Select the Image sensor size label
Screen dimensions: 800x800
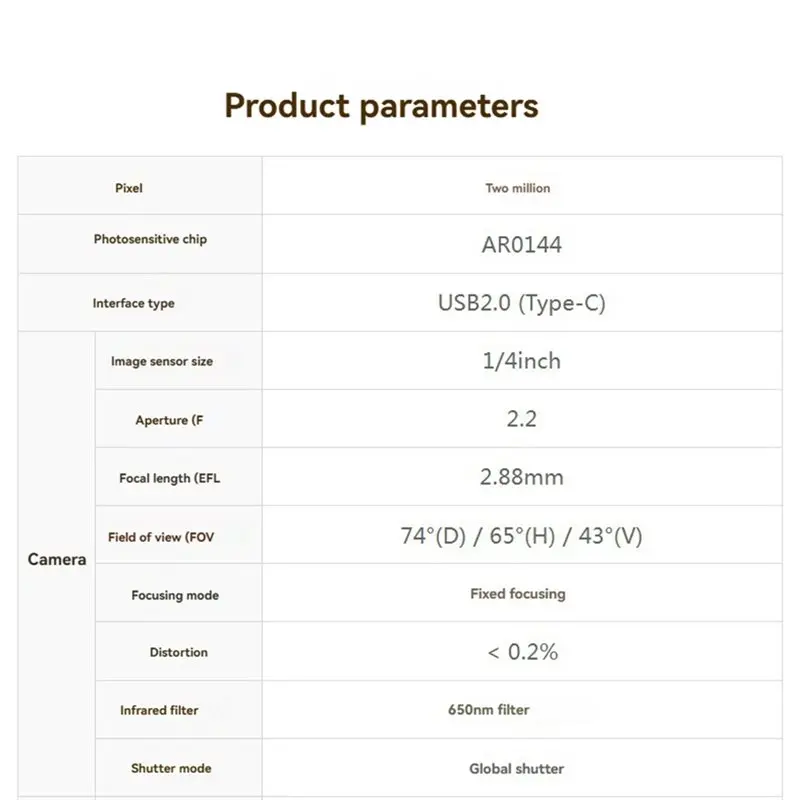tap(162, 362)
